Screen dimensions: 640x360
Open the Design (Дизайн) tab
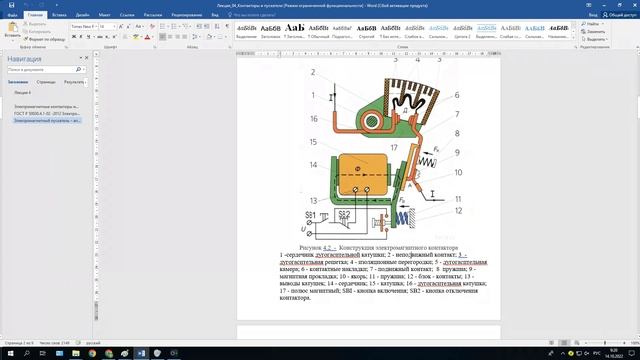pos(82,15)
